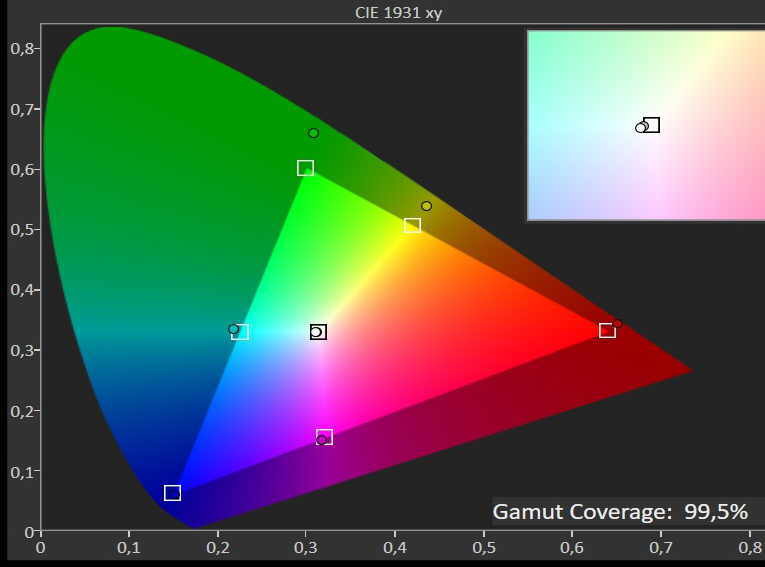Click the white target square in the inset view
Viewport: 765px width, 567px height.
[x=652, y=125]
